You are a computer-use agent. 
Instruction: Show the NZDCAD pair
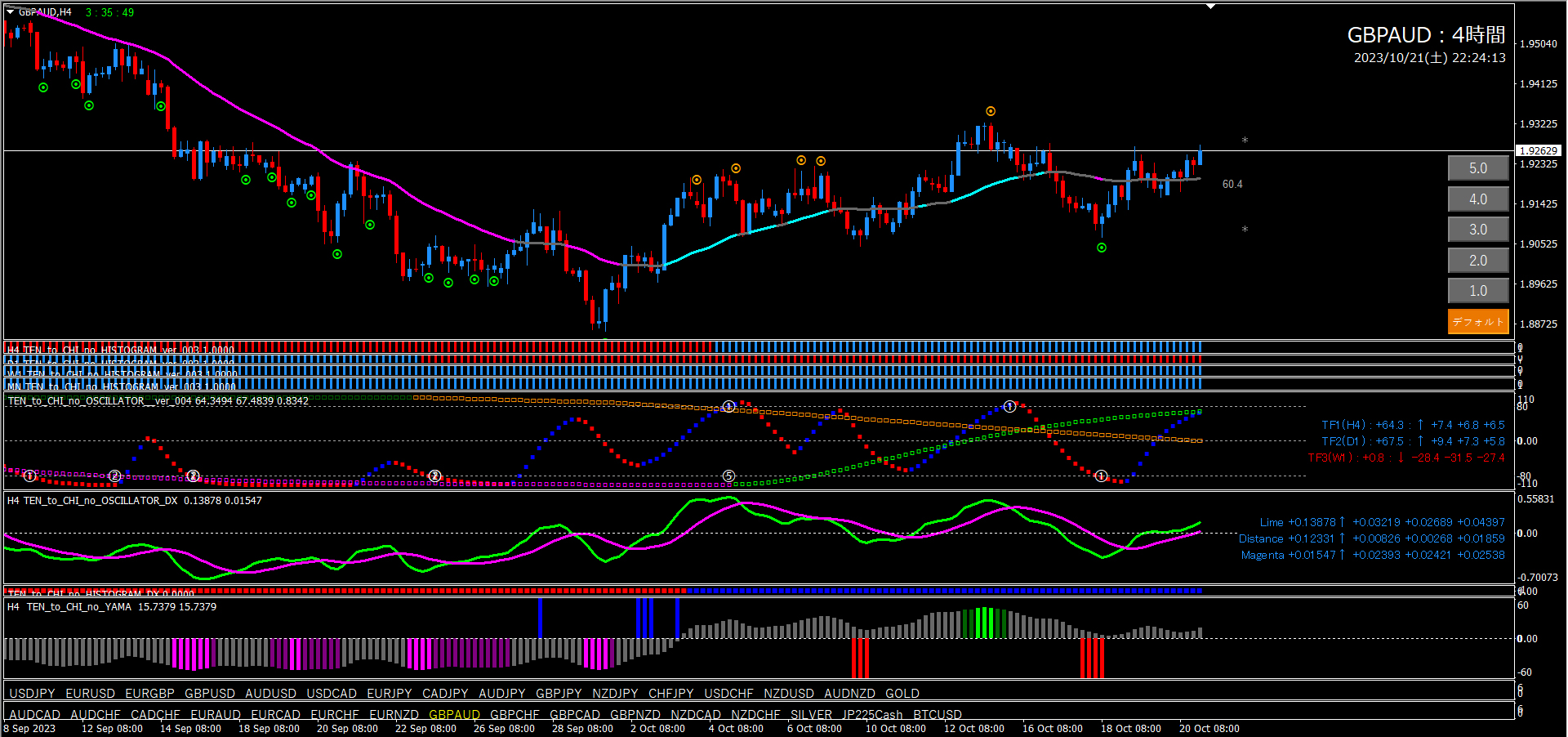tap(696, 715)
